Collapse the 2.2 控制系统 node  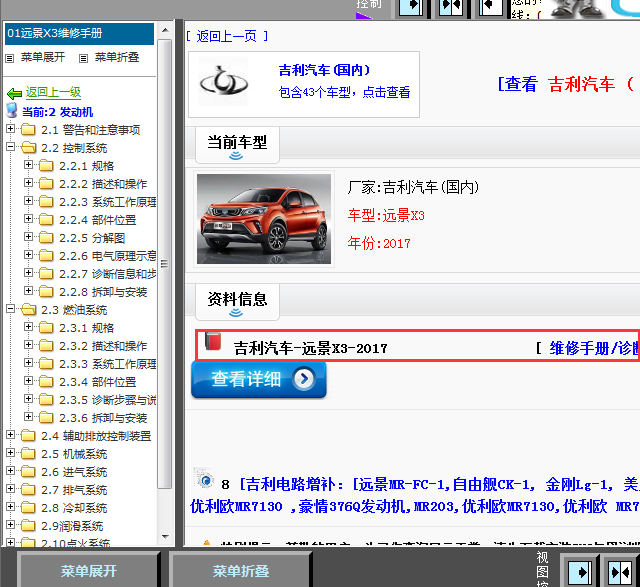pyautogui.click(x=11, y=147)
